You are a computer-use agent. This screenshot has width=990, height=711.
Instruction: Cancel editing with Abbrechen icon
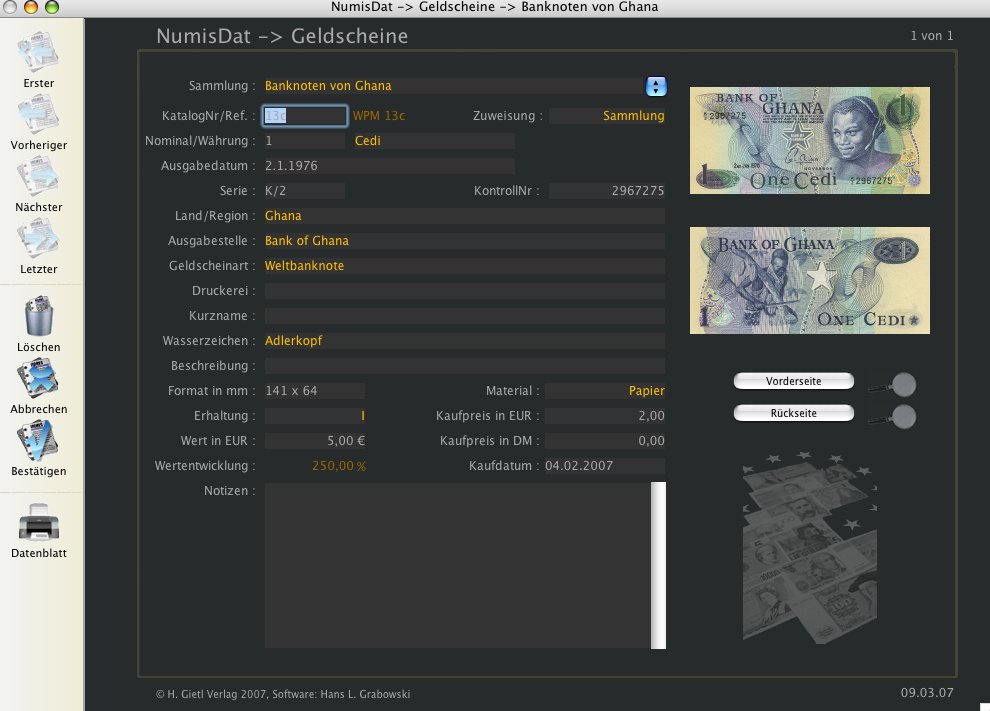point(38,378)
